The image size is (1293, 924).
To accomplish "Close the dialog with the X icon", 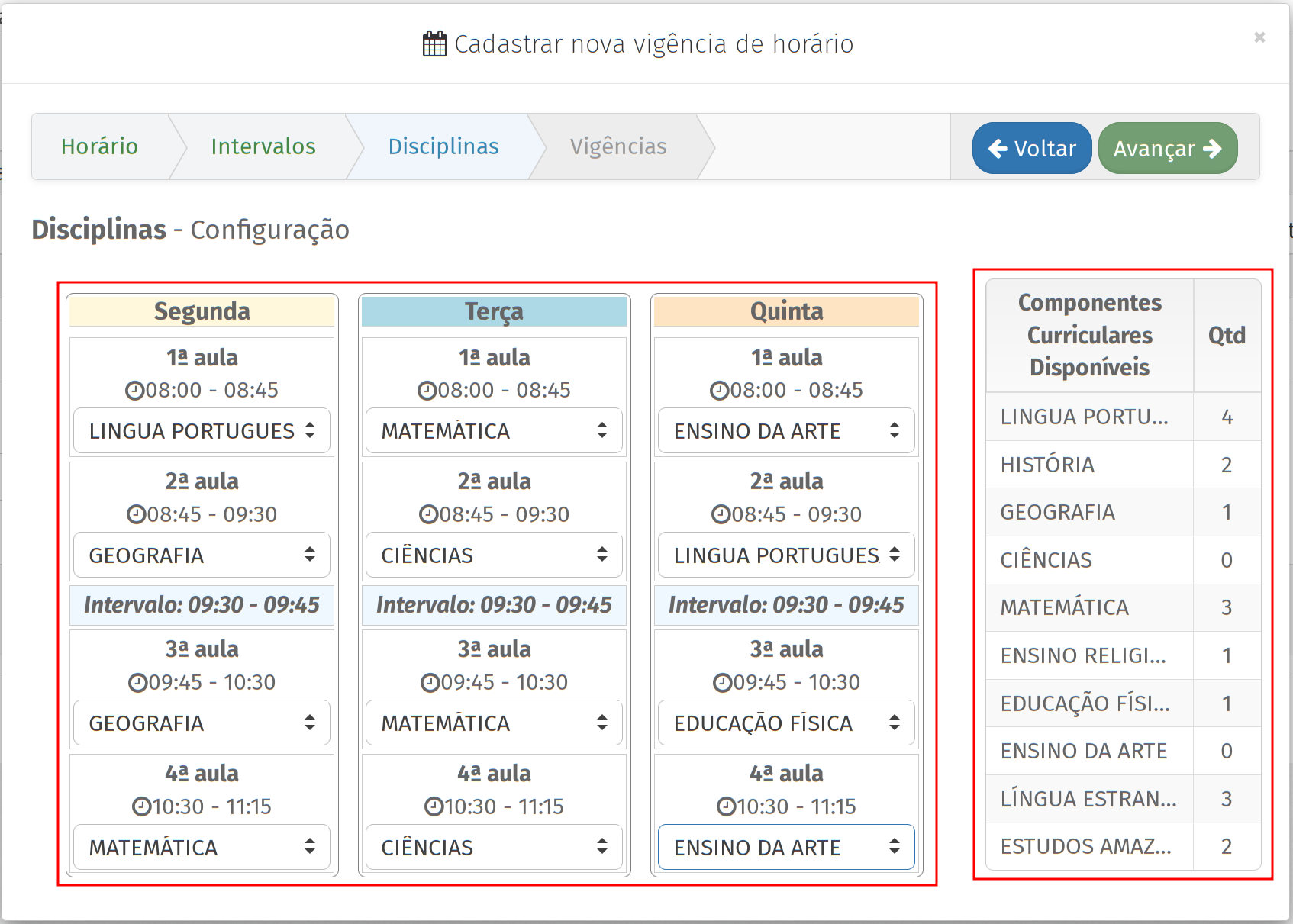I will click(1259, 37).
